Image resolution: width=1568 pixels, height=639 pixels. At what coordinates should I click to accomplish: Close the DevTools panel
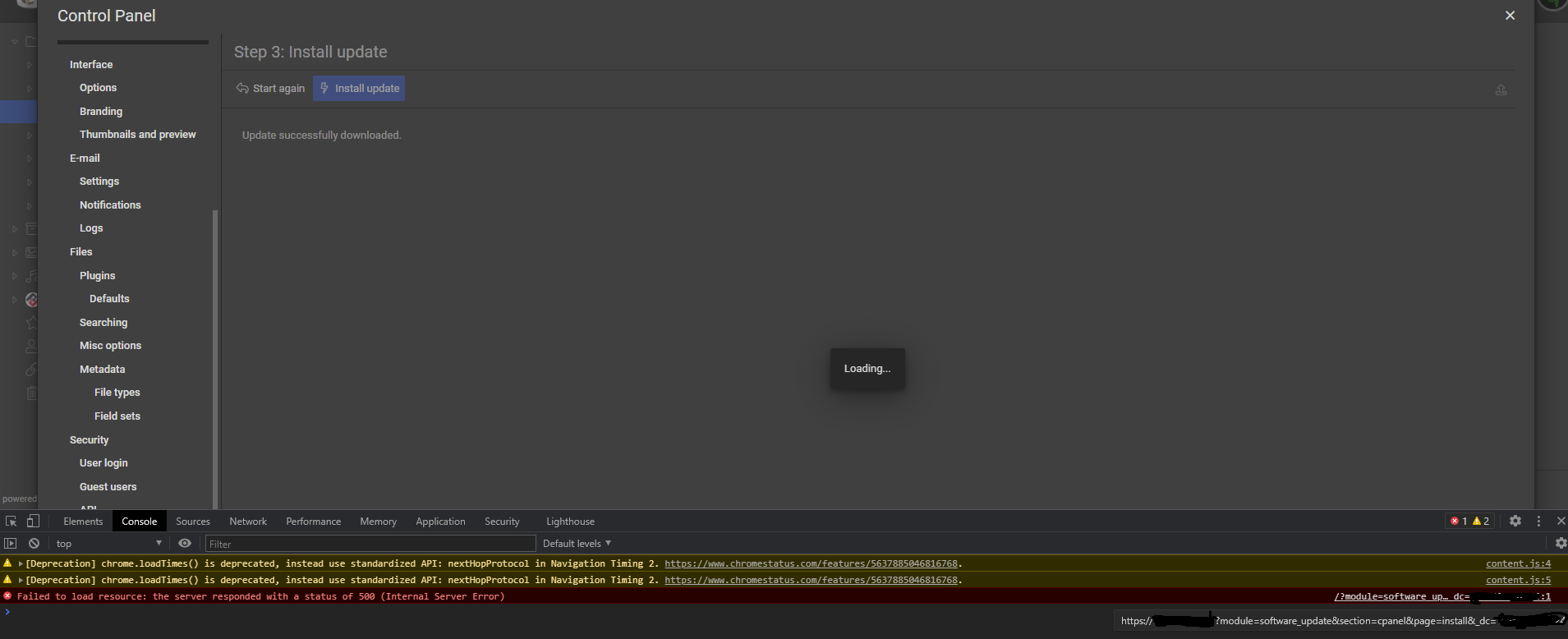click(x=1561, y=522)
